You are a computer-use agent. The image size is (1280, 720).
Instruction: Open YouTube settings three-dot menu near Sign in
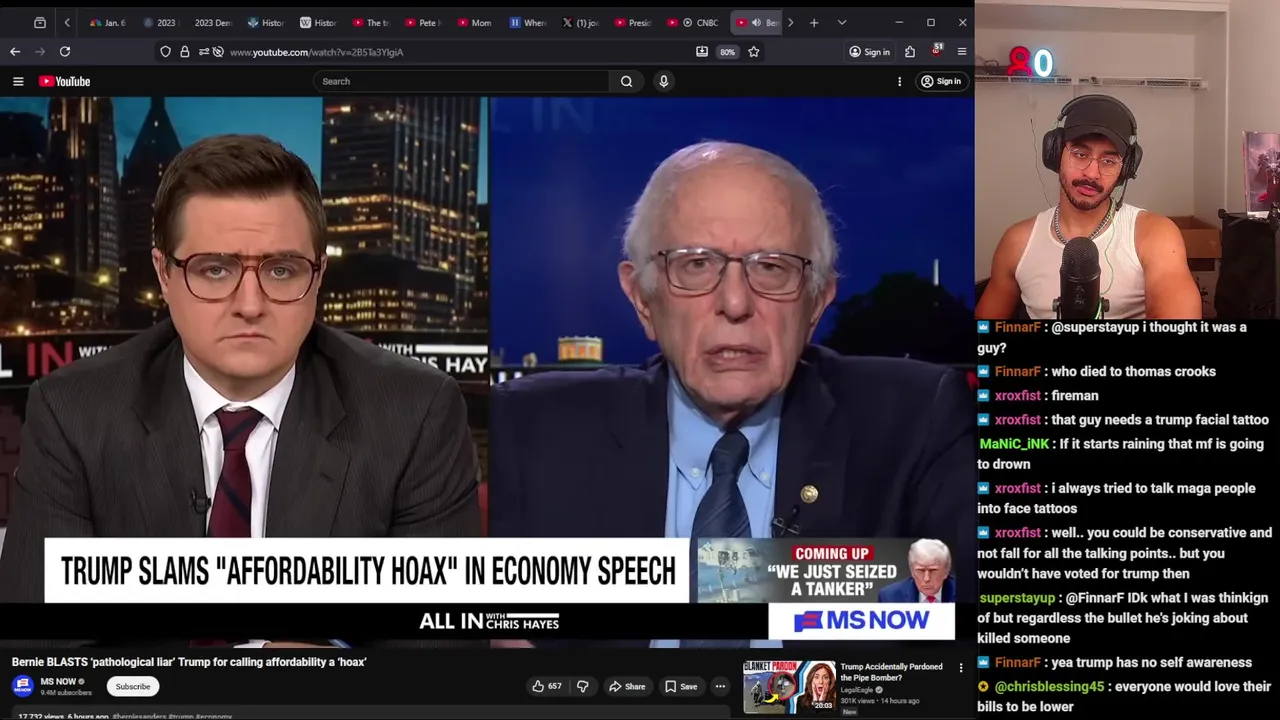[899, 81]
